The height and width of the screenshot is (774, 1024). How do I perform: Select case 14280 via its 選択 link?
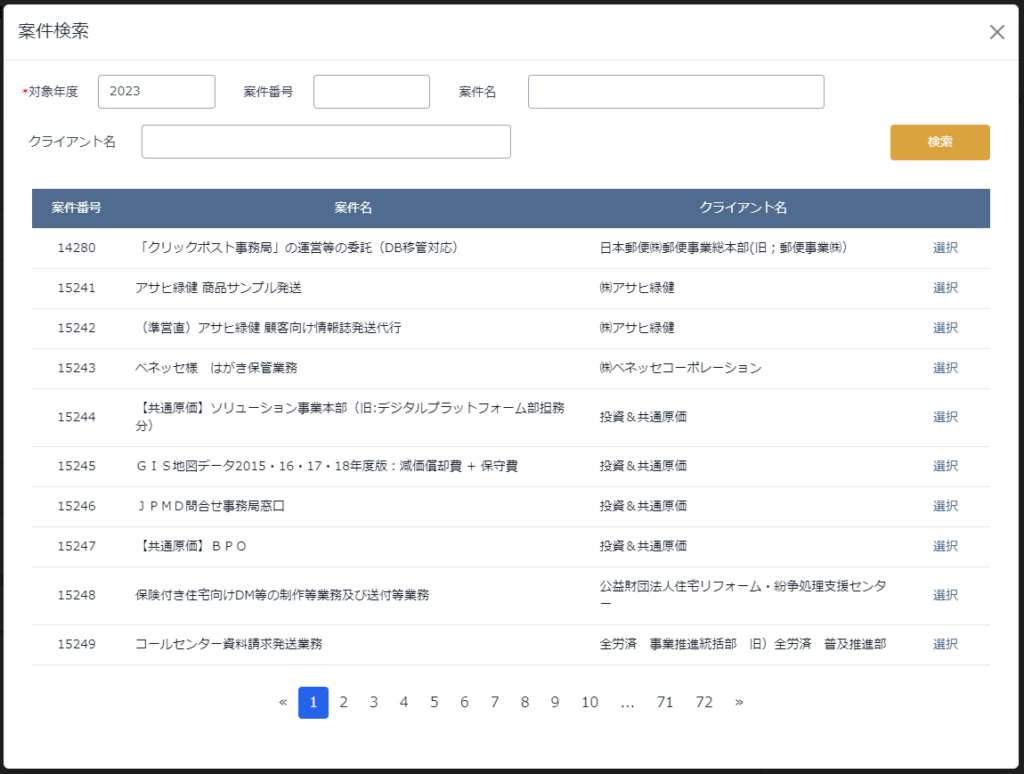(945, 248)
